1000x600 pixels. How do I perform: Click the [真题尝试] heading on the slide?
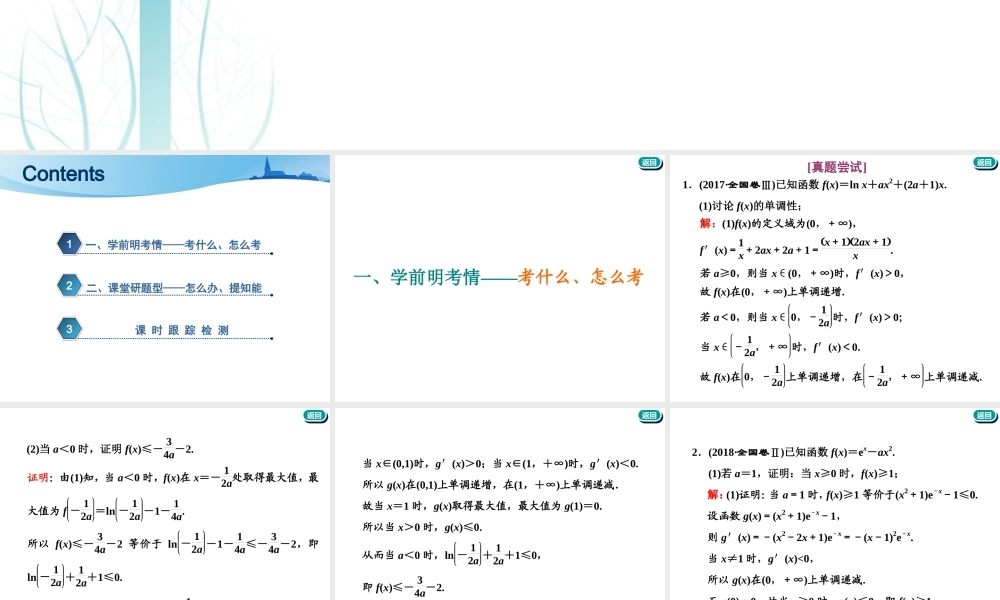838,166
